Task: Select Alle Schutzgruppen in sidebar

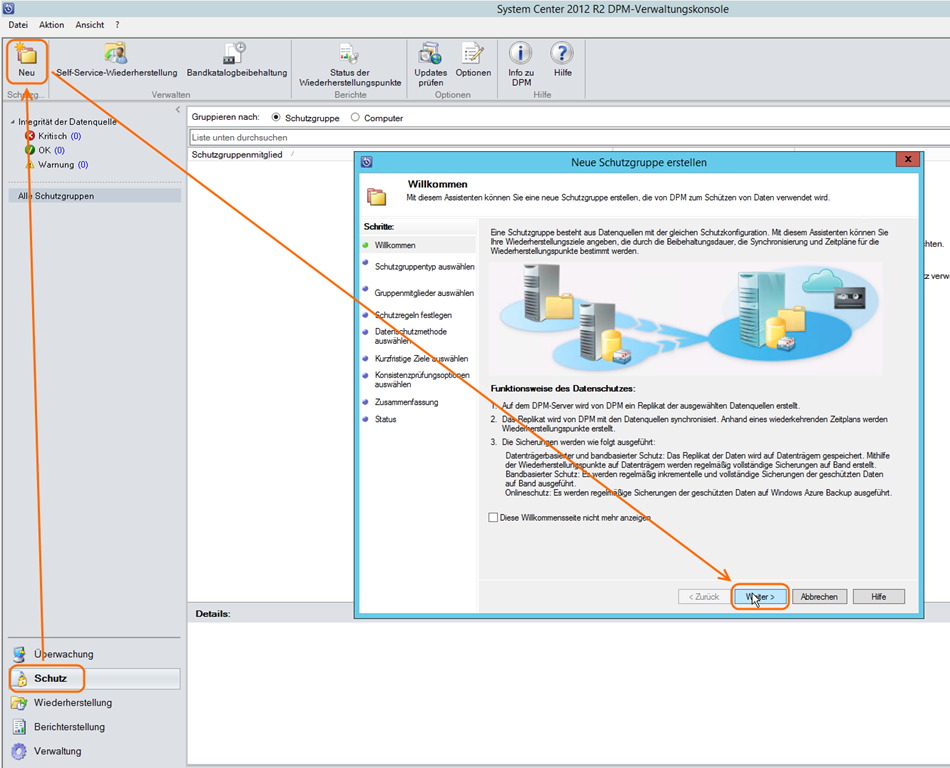Action: (56, 196)
